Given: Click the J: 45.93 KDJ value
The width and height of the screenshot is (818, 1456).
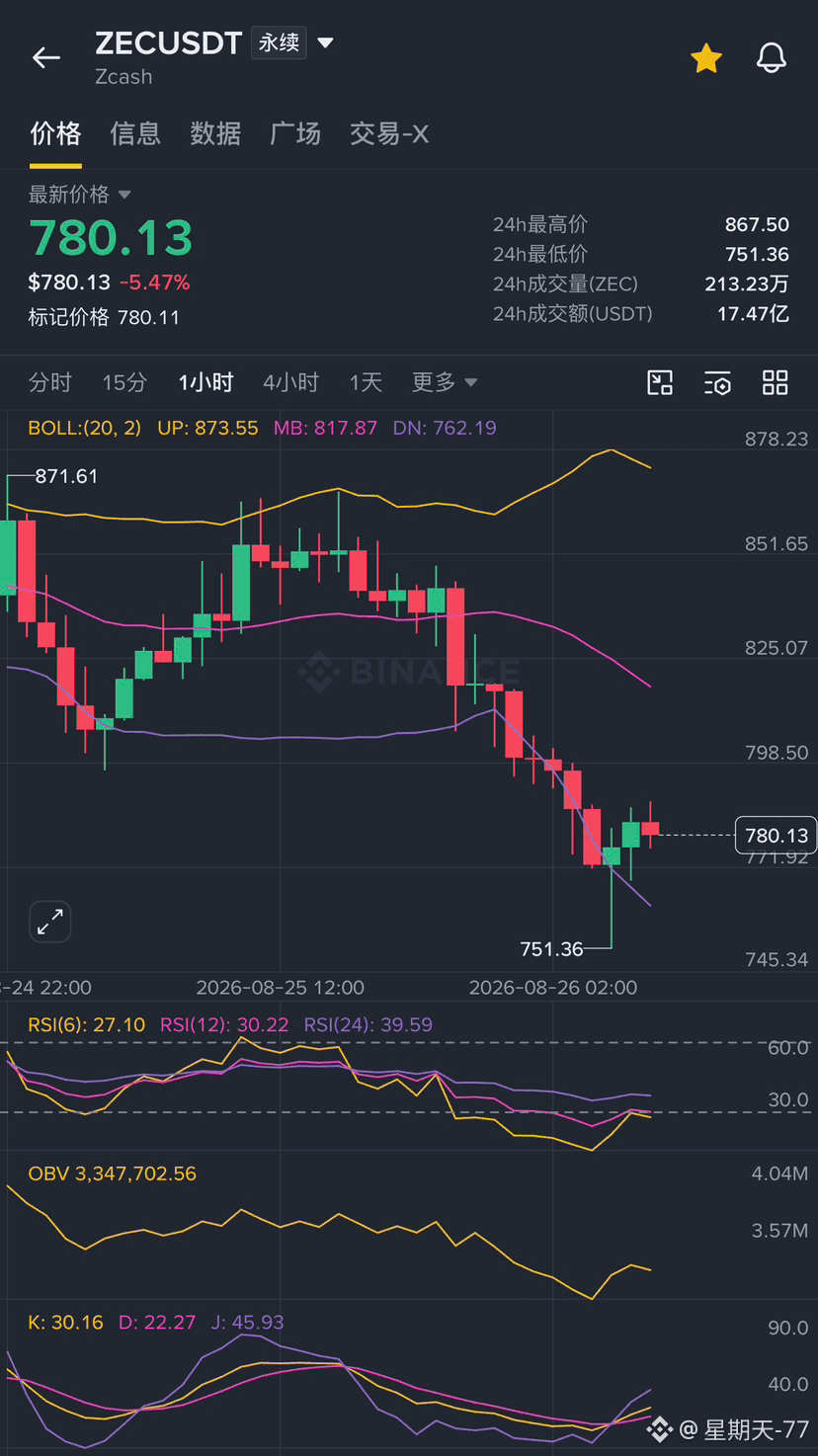Looking at the screenshot, I should pyautogui.click(x=247, y=1322).
